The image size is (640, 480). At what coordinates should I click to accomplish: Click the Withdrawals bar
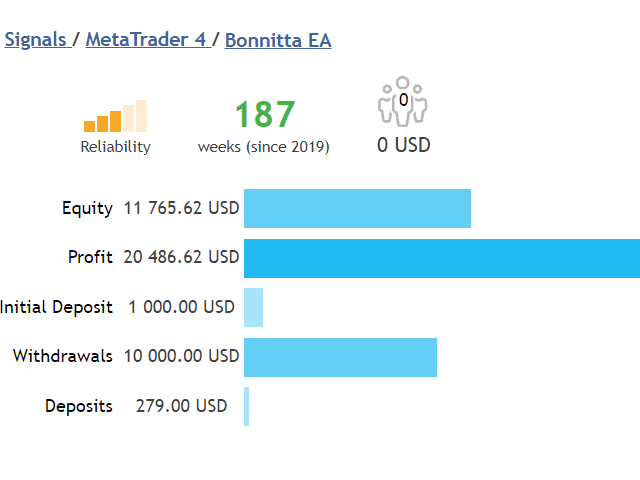coord(340,357)
